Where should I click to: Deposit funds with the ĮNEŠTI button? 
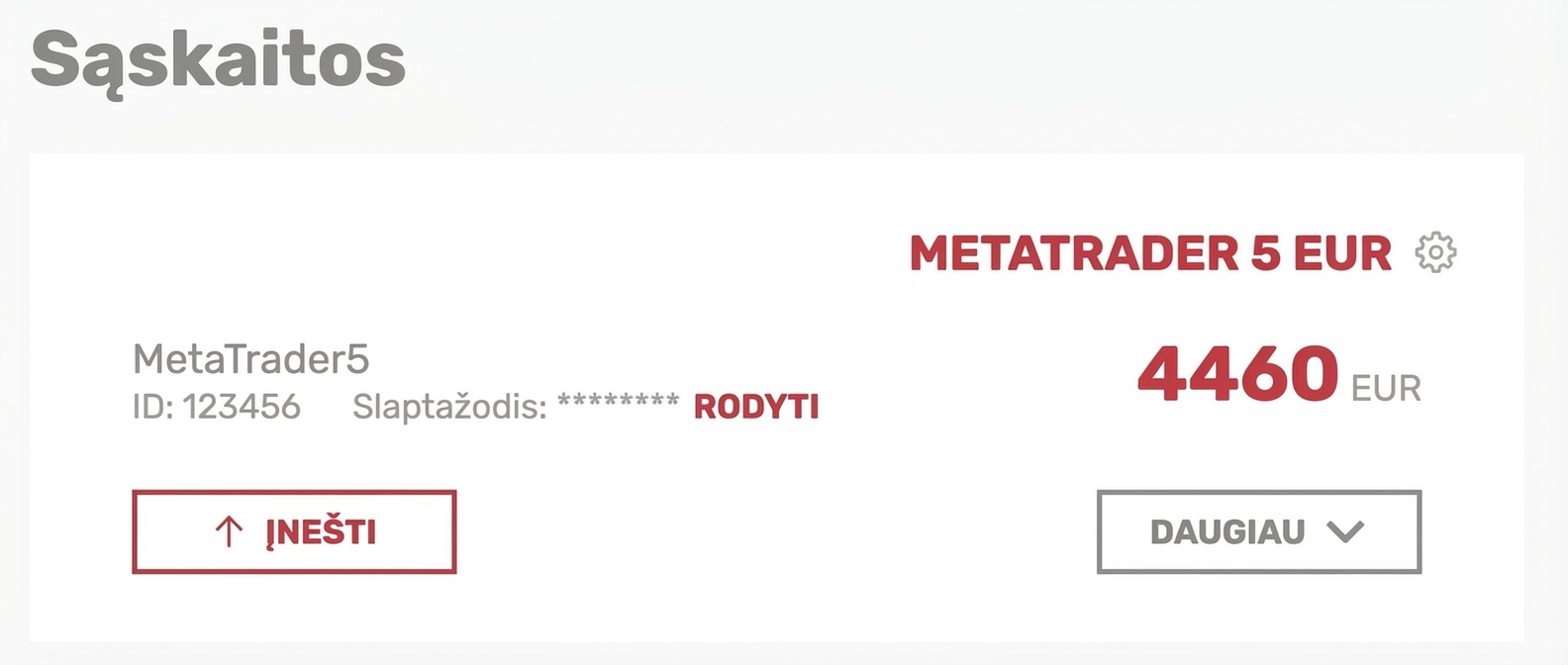coord(294,531)
